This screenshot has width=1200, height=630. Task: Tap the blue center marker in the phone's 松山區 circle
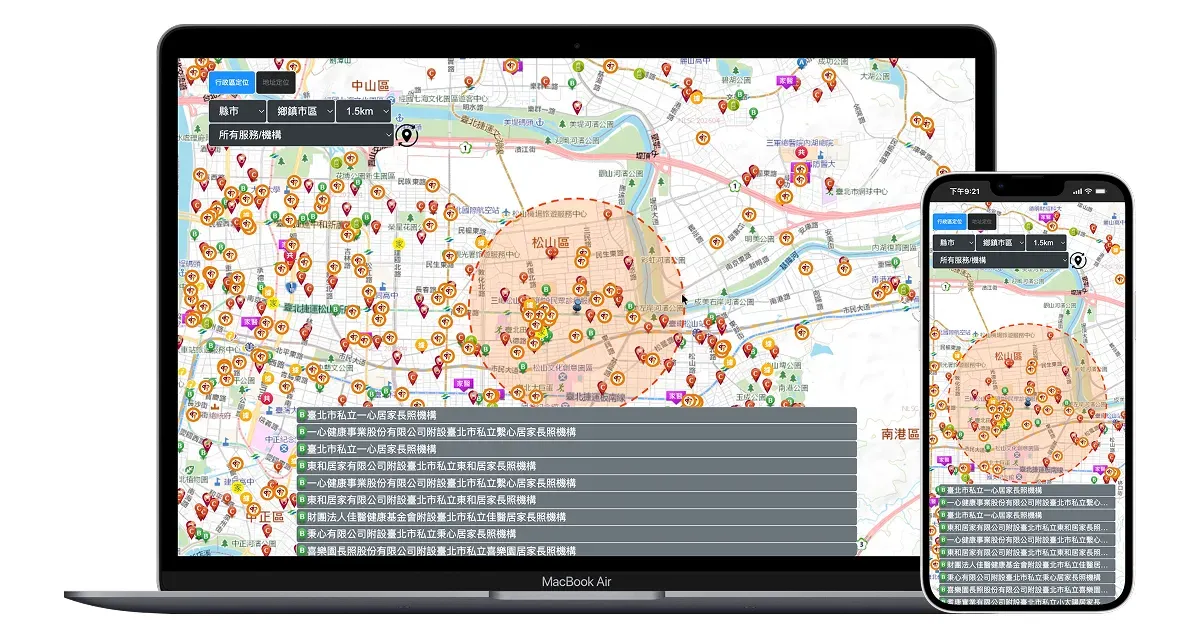pos(1026,402)
